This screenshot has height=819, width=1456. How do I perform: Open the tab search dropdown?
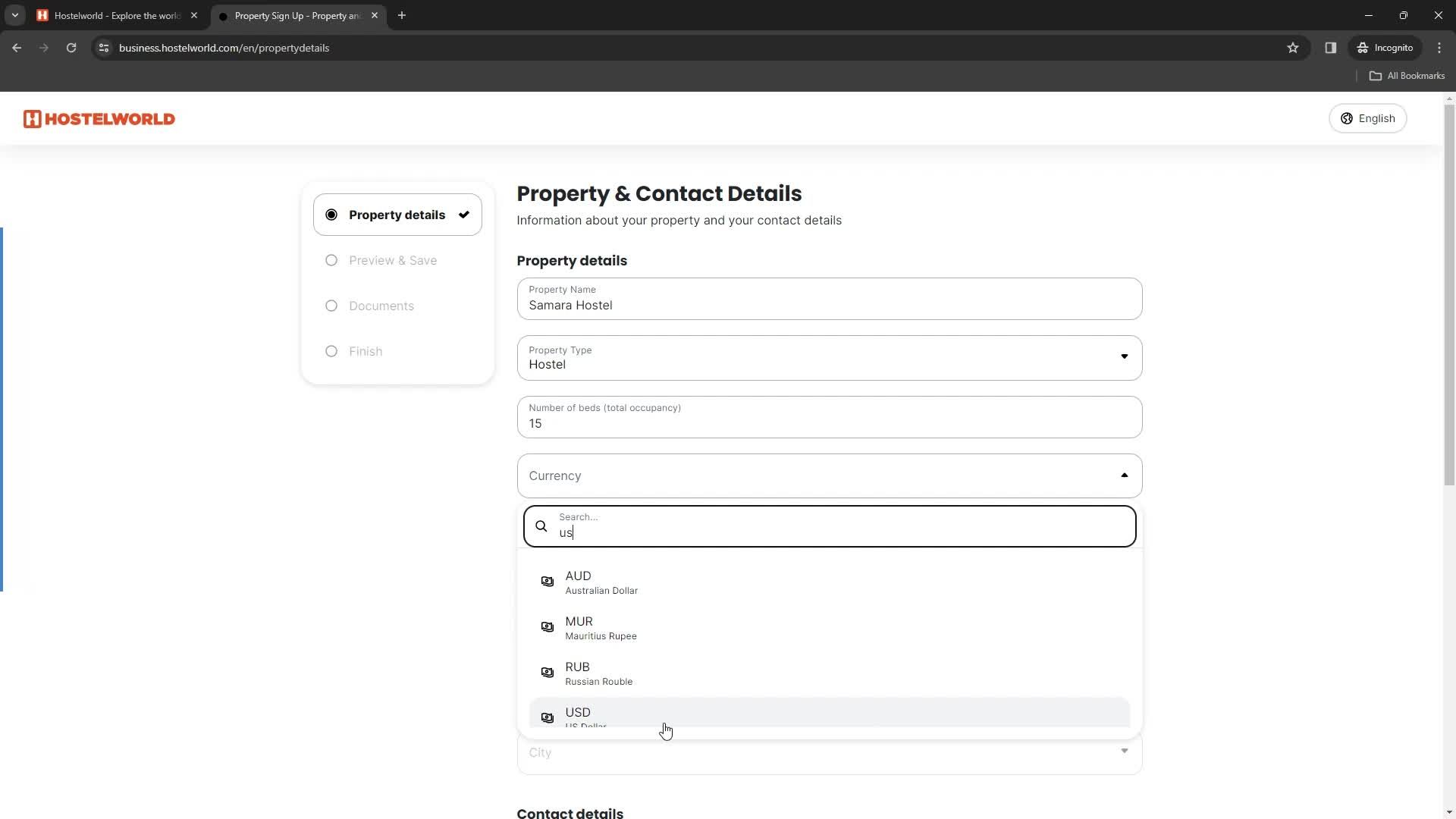click(x=15, y=15)
